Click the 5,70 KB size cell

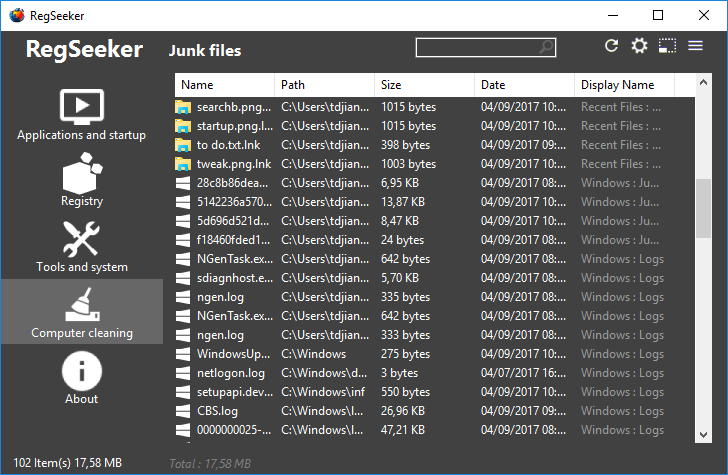point(400,278)
